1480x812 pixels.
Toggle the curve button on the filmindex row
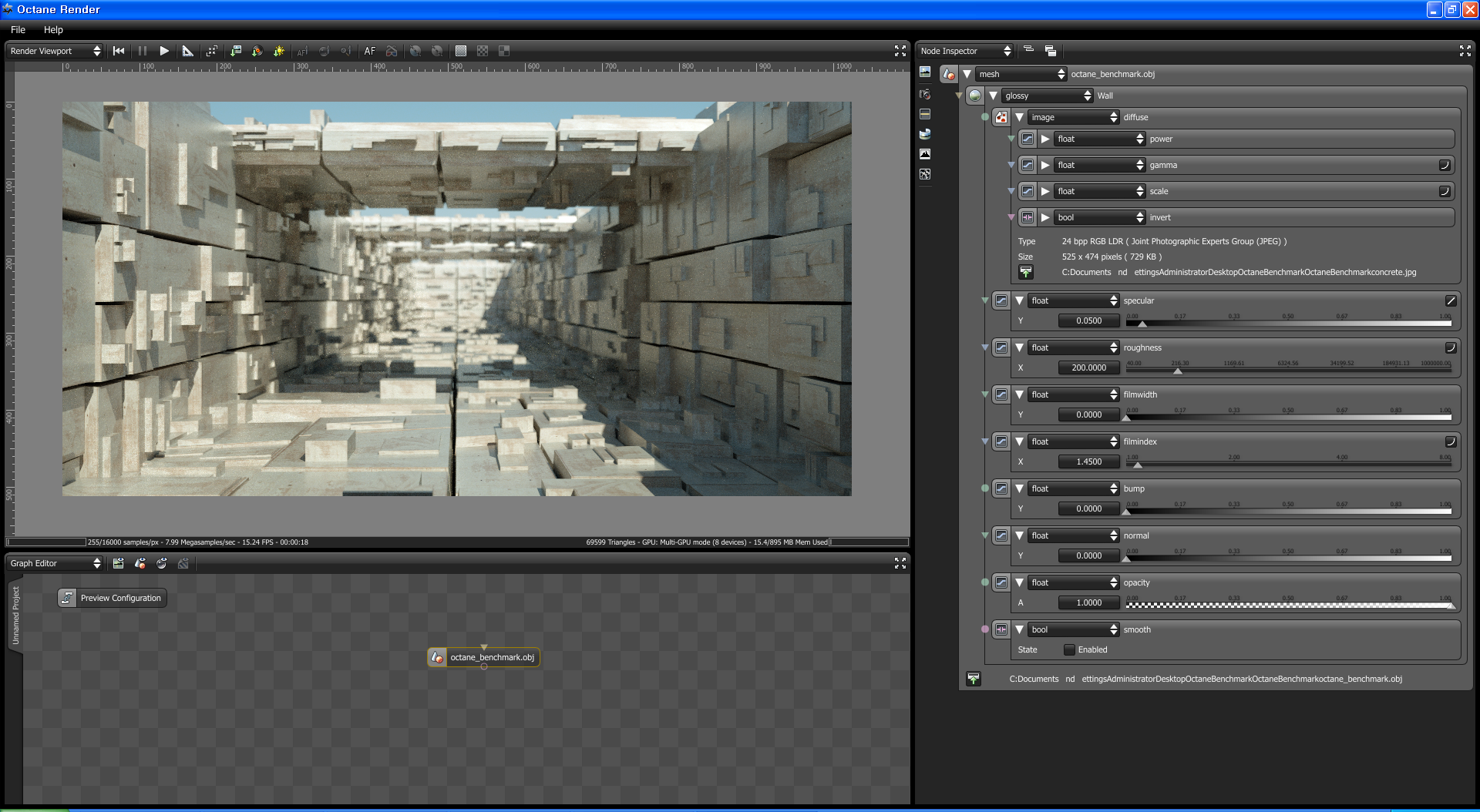tap(1450, 441)
